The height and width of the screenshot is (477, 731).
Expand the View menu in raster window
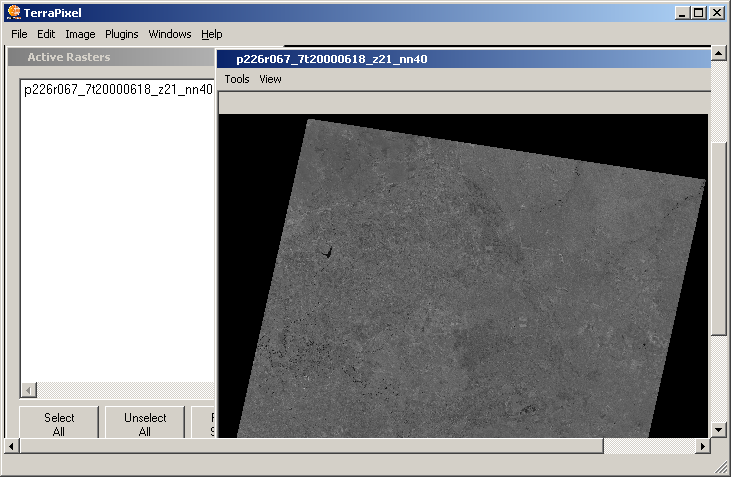tap(270, 79)
